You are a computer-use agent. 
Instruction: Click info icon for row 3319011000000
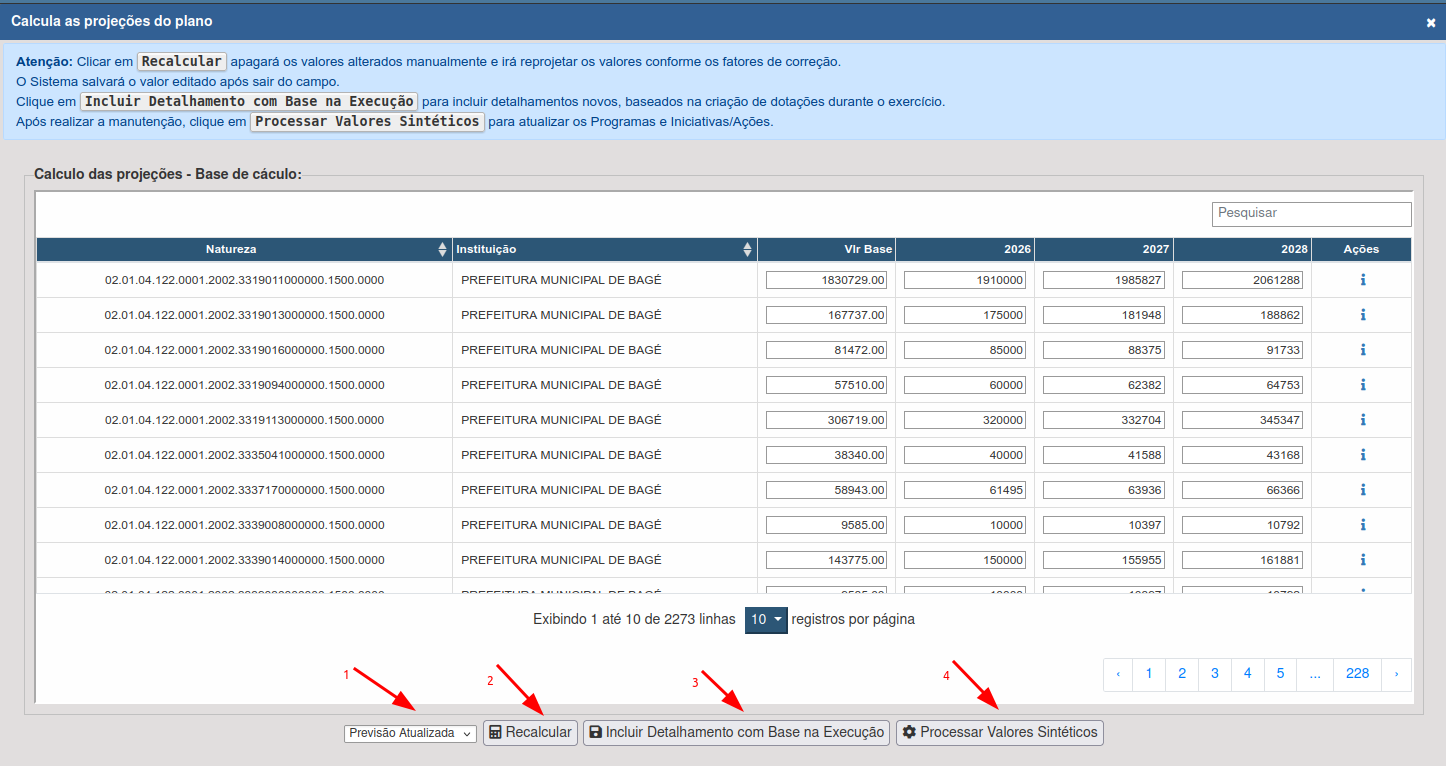click(x=1362, y=280)
